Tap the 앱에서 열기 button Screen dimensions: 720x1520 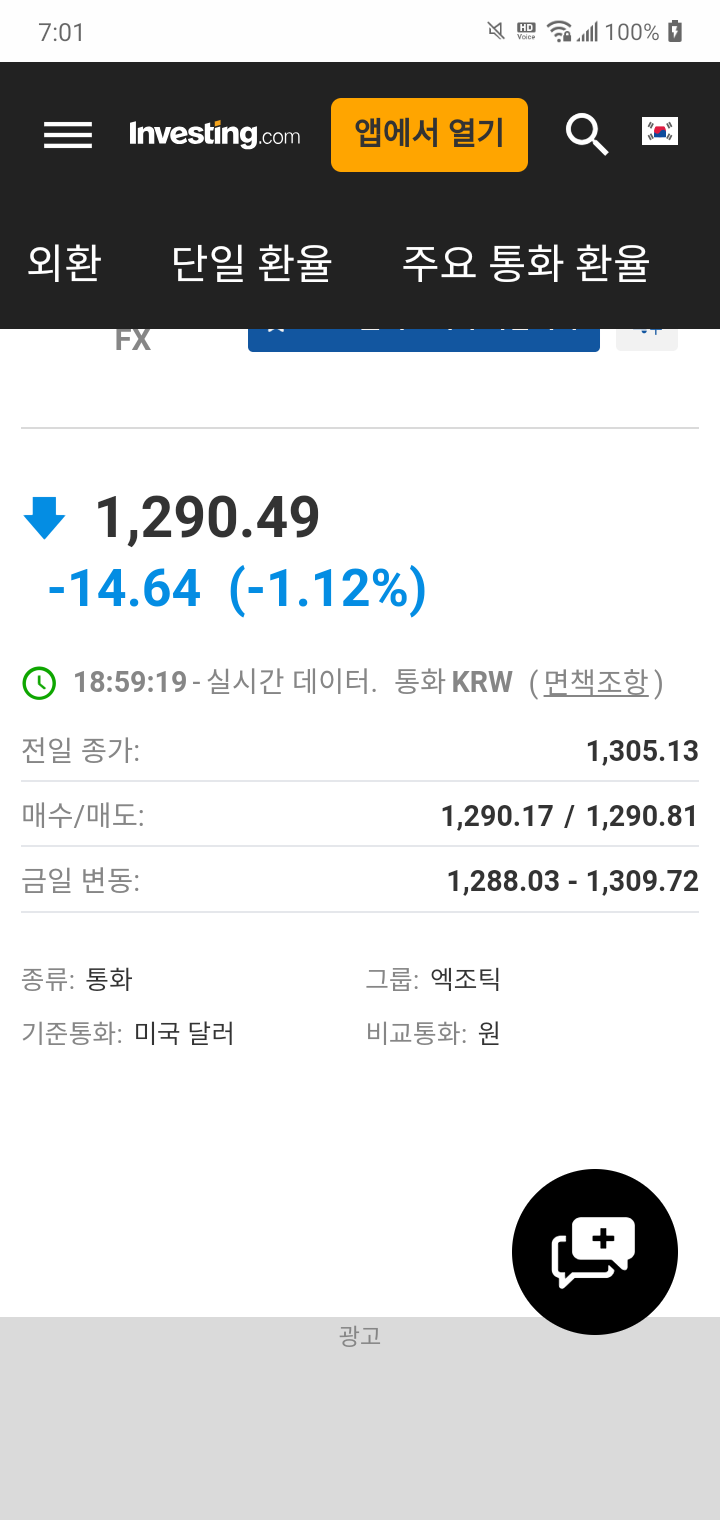click(429, 134)
